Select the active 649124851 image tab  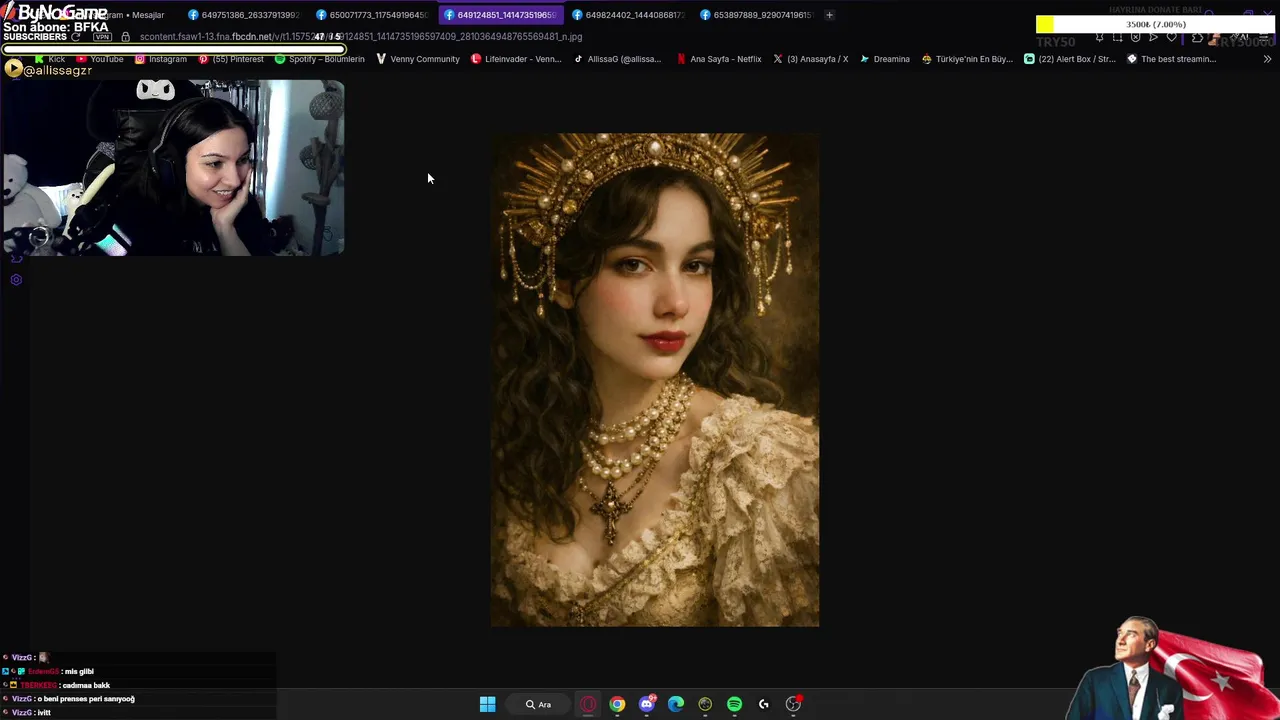click(500, 15)
